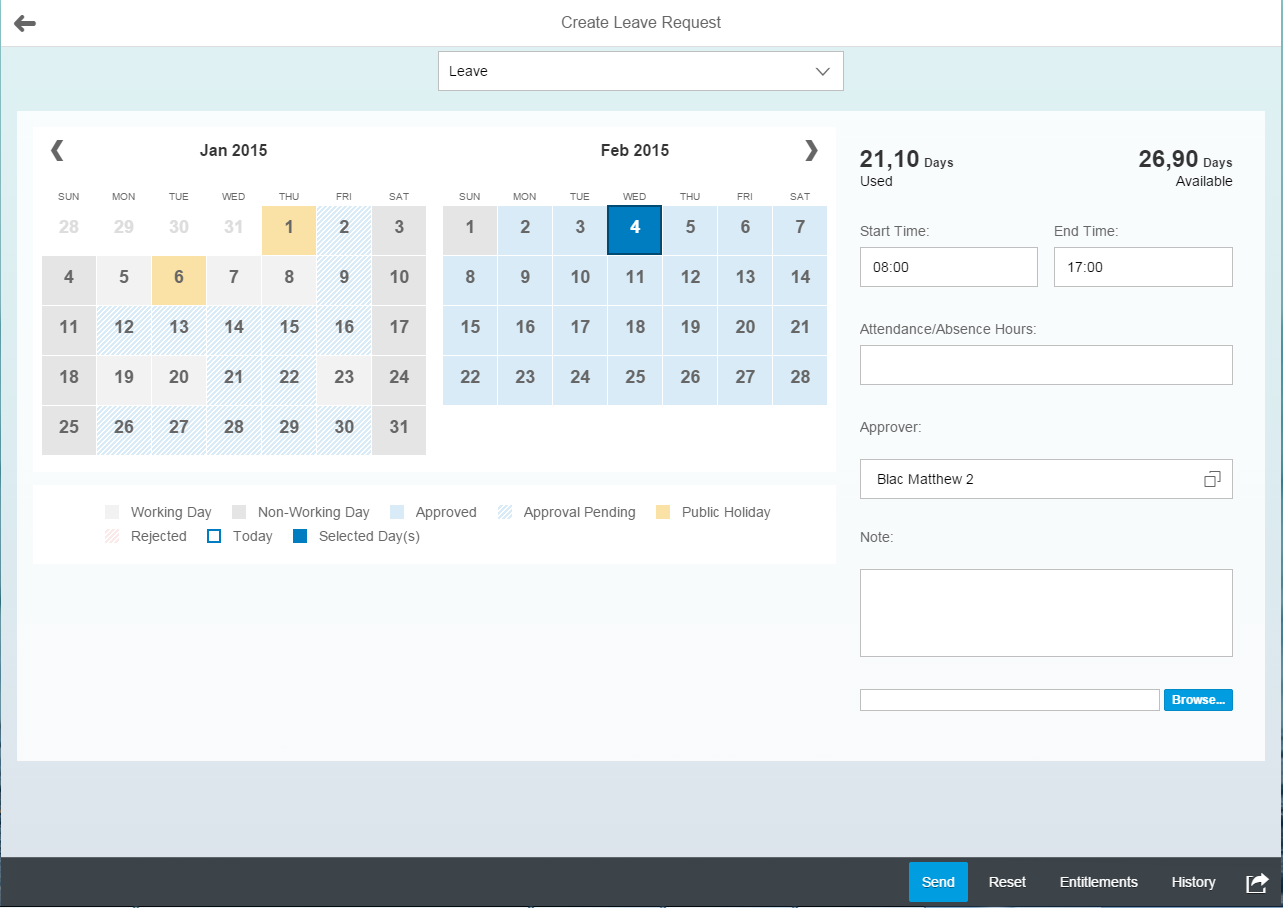Select February 11 approved day
The height and width of the screenshot is (908, 1283).
tap(635, 280)
